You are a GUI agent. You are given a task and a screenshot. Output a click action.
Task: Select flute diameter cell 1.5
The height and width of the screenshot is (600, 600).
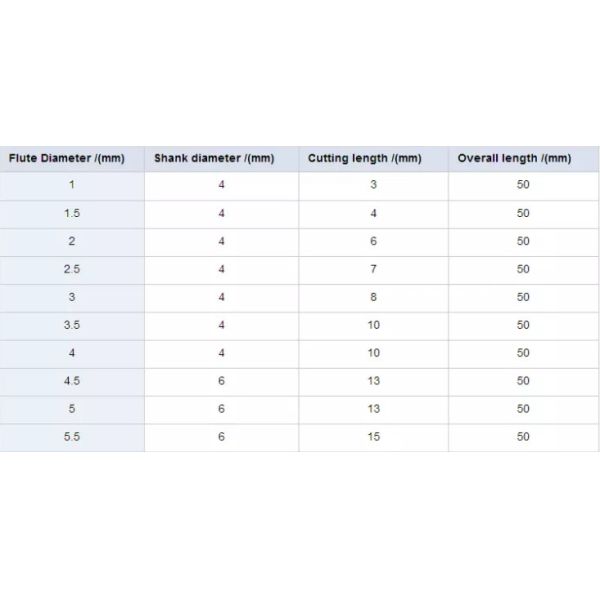pyautogui.click(x=71, y=213)
